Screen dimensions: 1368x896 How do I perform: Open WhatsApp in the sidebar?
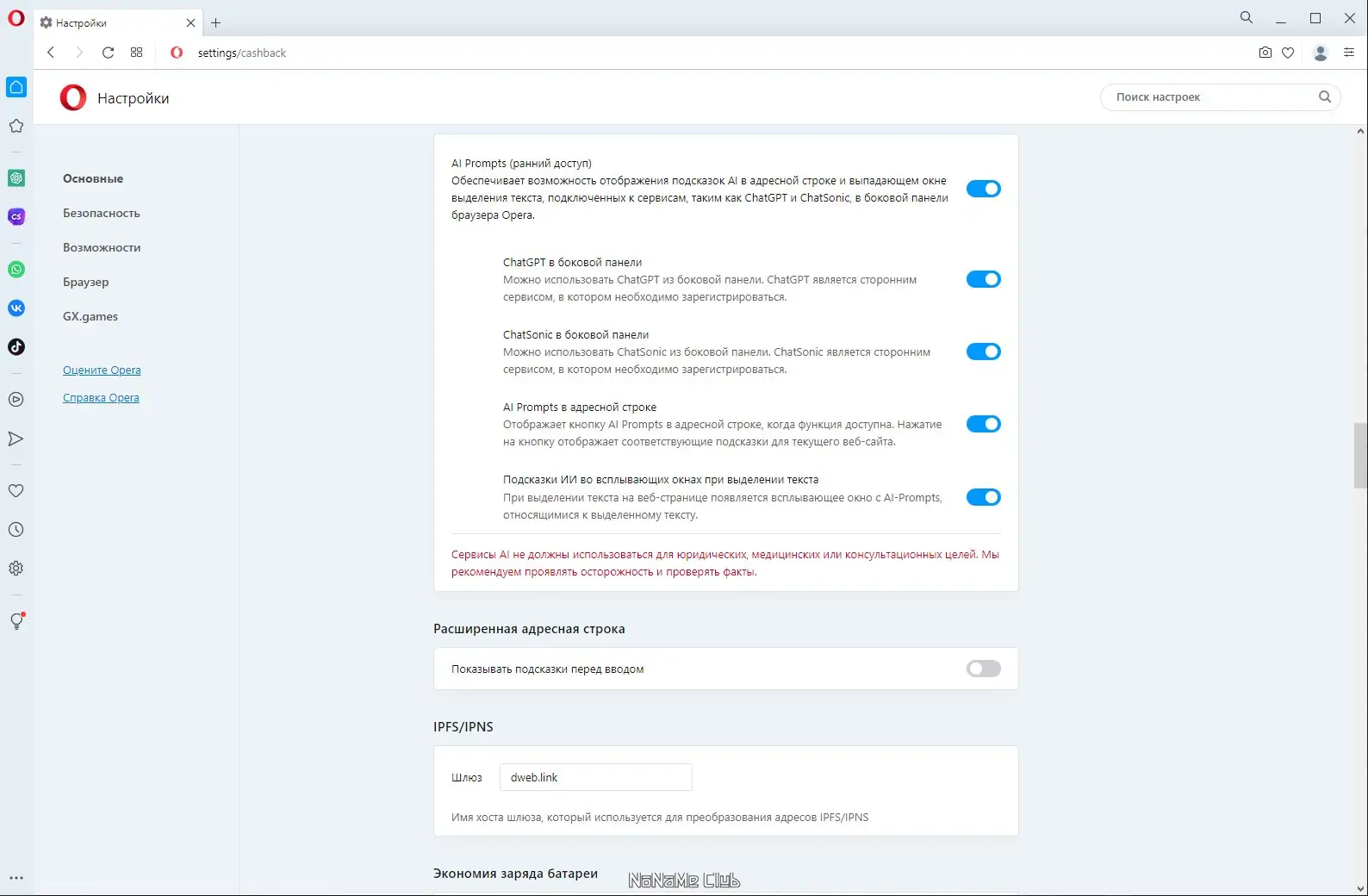click(16, 270)
